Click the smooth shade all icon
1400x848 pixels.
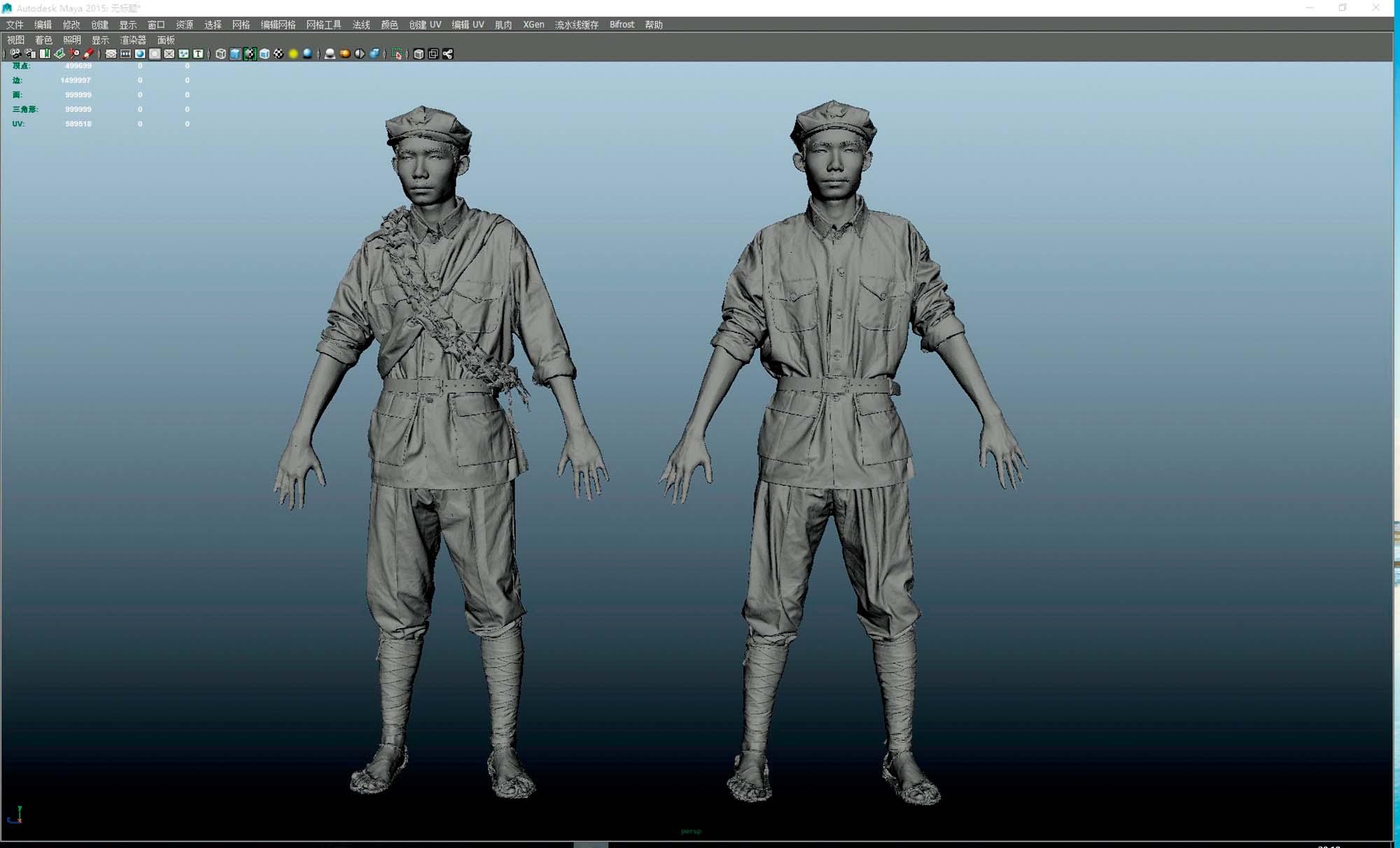235,54
